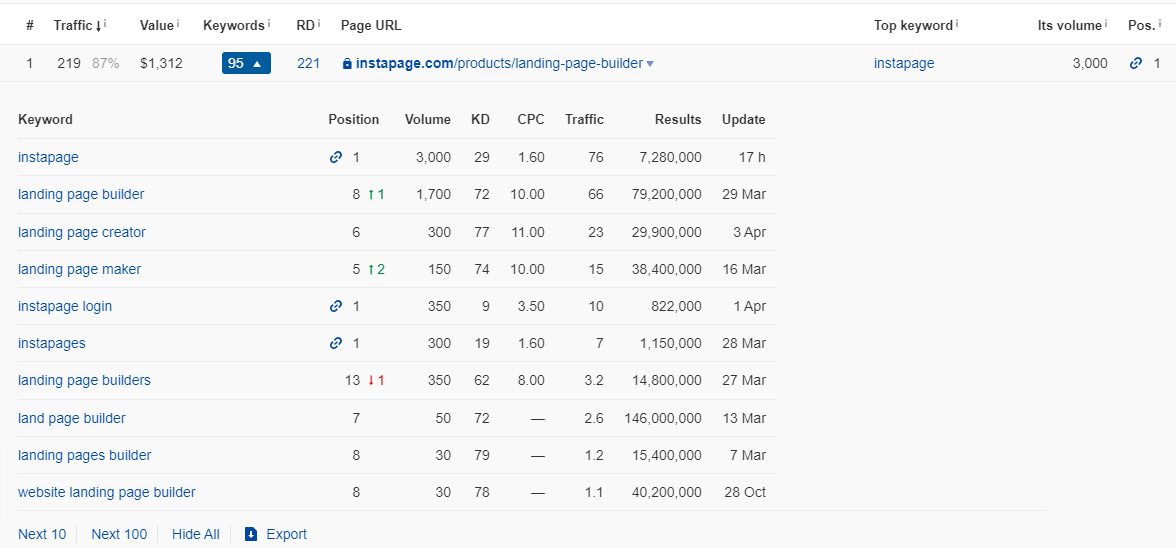Click the info icon beside Value header
The height and width of the screenshot is (548, 1176).
178,24
